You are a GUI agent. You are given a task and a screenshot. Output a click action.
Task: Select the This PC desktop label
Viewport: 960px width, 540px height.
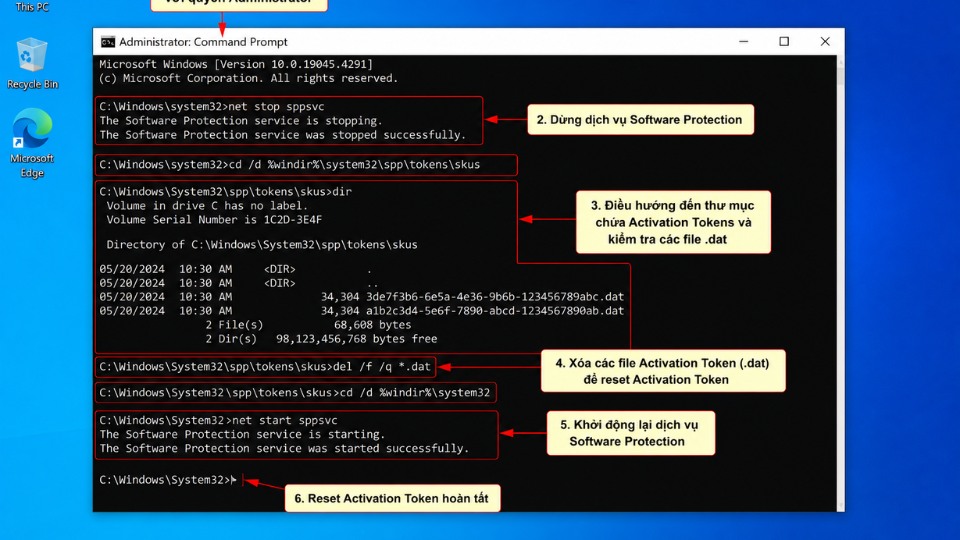click(x=32, y=7)
